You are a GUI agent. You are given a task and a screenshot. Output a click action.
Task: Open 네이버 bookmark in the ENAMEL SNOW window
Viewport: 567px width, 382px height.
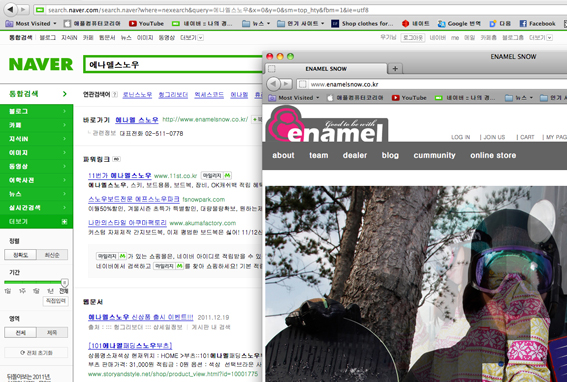click(x=465, y=98)
